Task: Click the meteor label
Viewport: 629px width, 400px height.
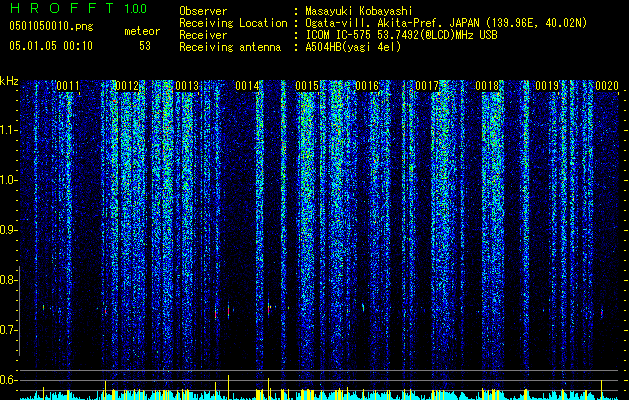Action: coord(142,31)
